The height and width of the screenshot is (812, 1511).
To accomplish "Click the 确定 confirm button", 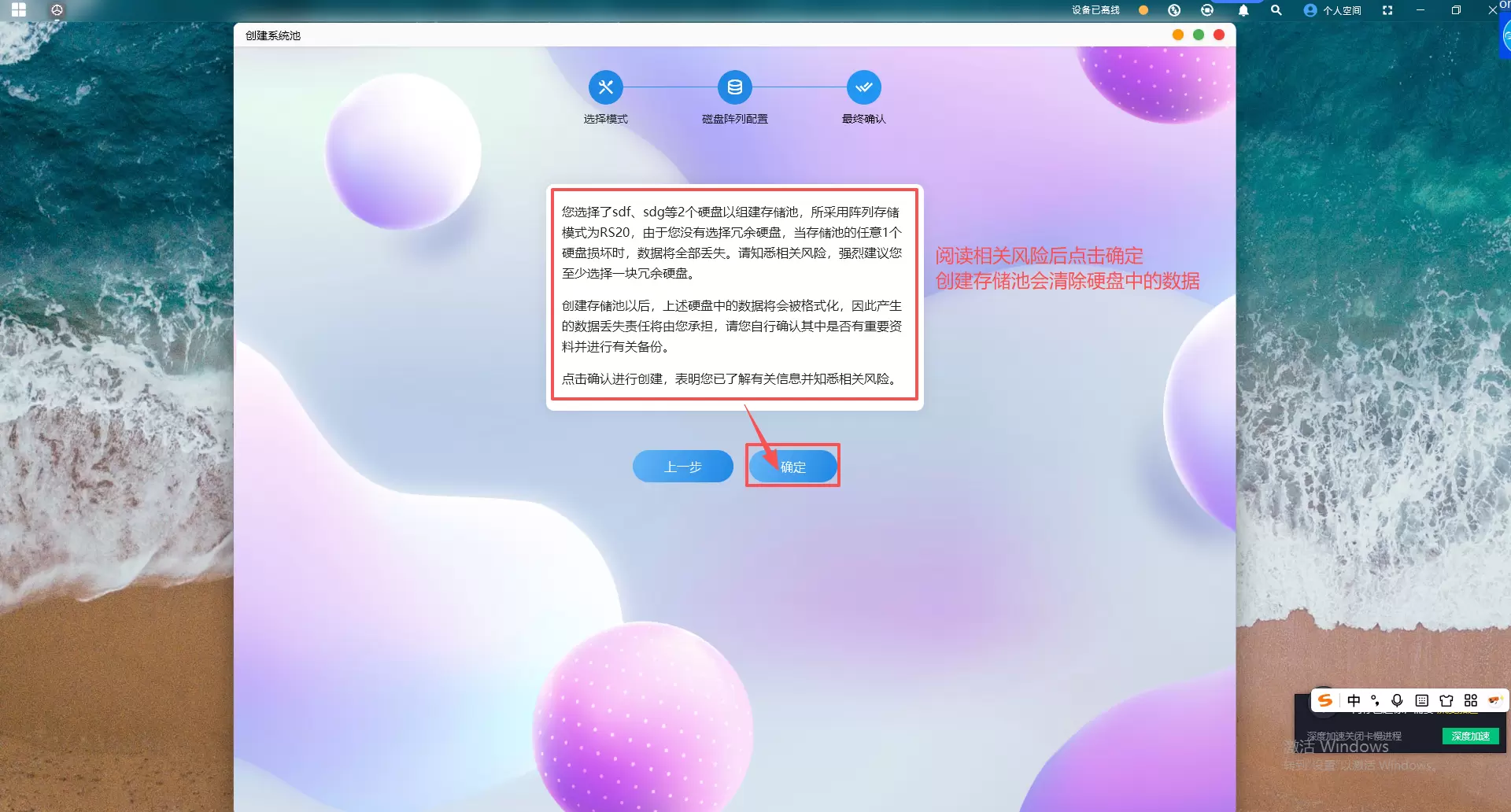I will [792, 467].
